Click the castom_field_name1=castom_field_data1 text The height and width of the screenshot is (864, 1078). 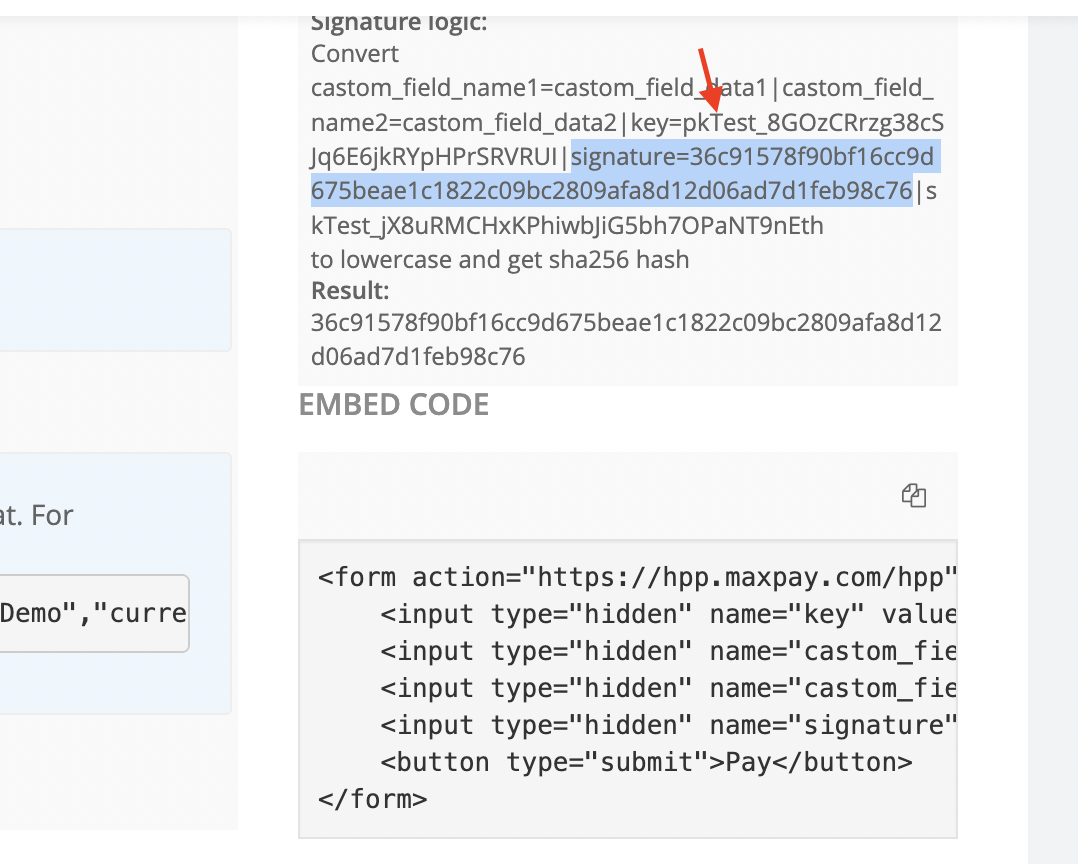point(538,88)
